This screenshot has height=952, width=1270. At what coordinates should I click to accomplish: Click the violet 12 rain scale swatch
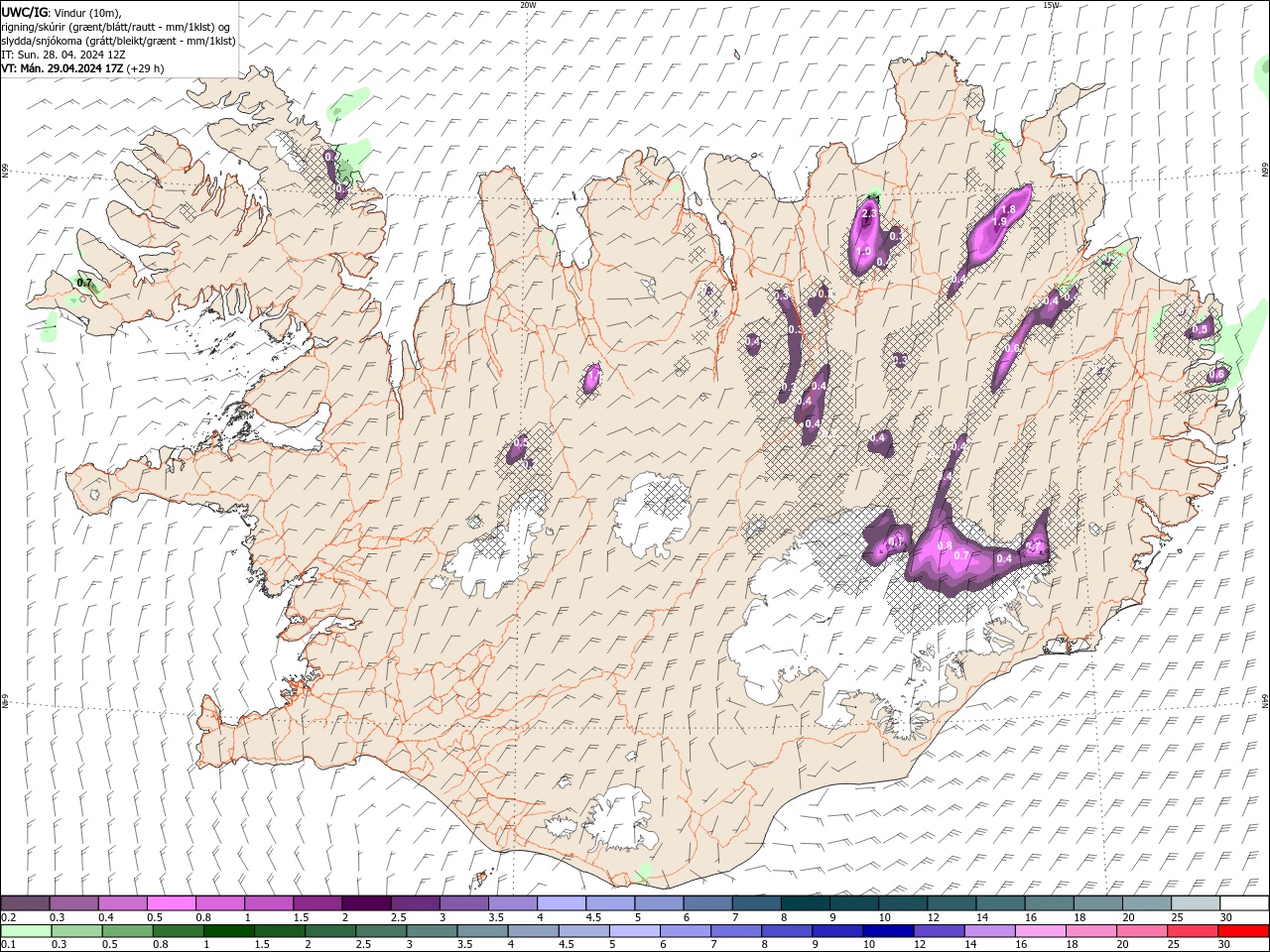[939, 931]
